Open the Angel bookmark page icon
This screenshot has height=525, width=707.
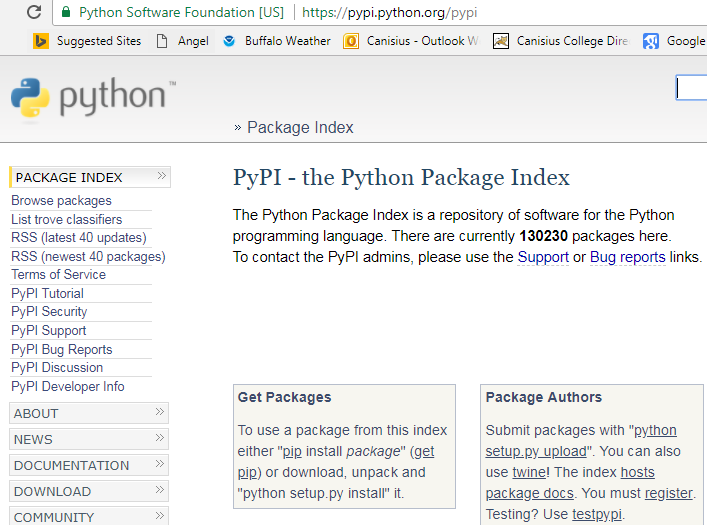(x=161, y=41)
